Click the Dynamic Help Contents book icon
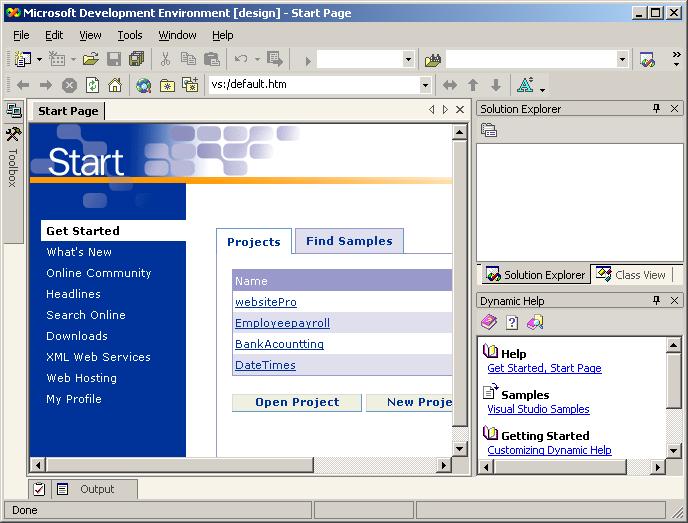Viewport: 688px width, 523px height. click(x=489, y=322)
